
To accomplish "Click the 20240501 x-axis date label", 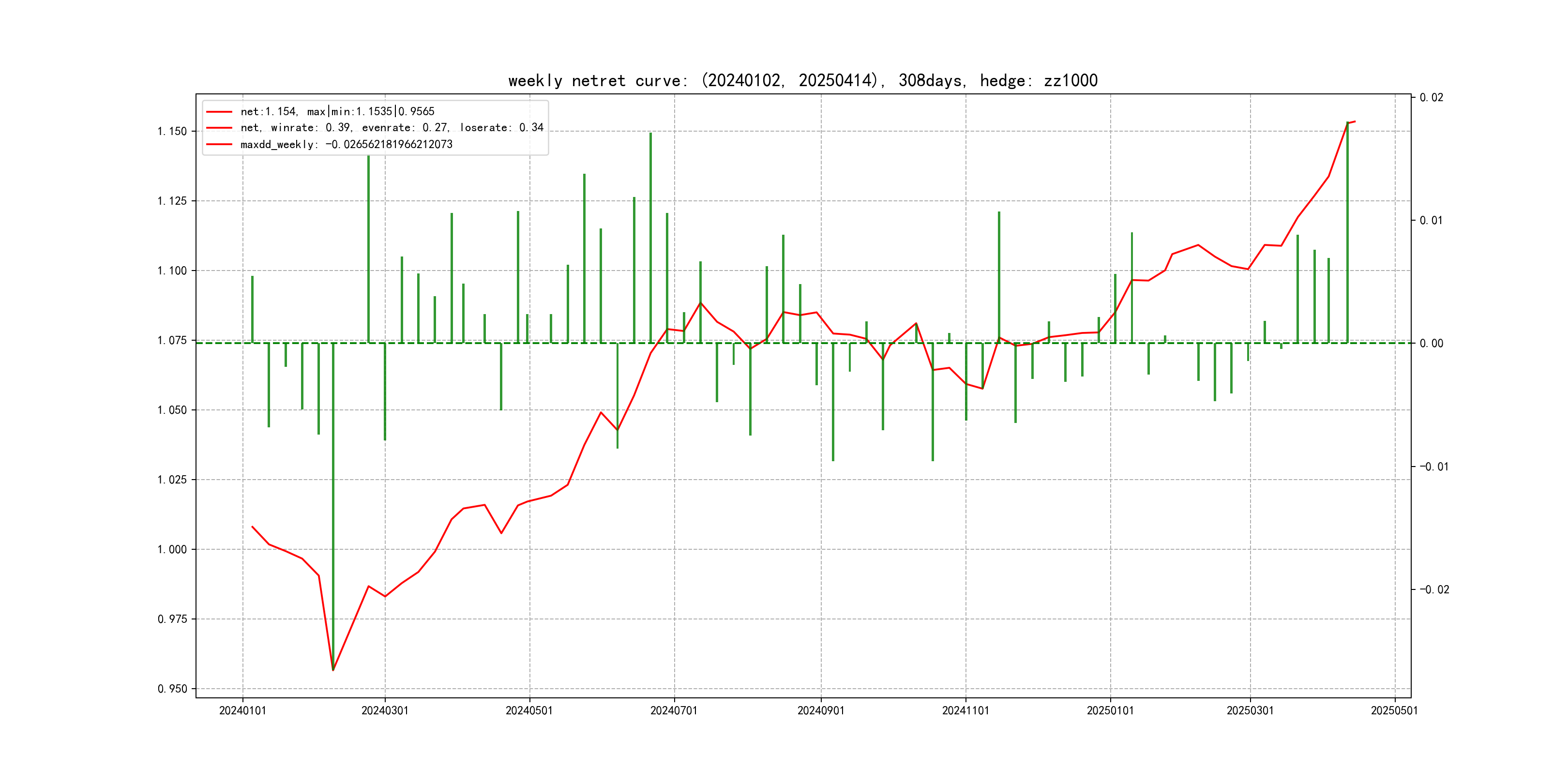I will (x=529, y=711).
